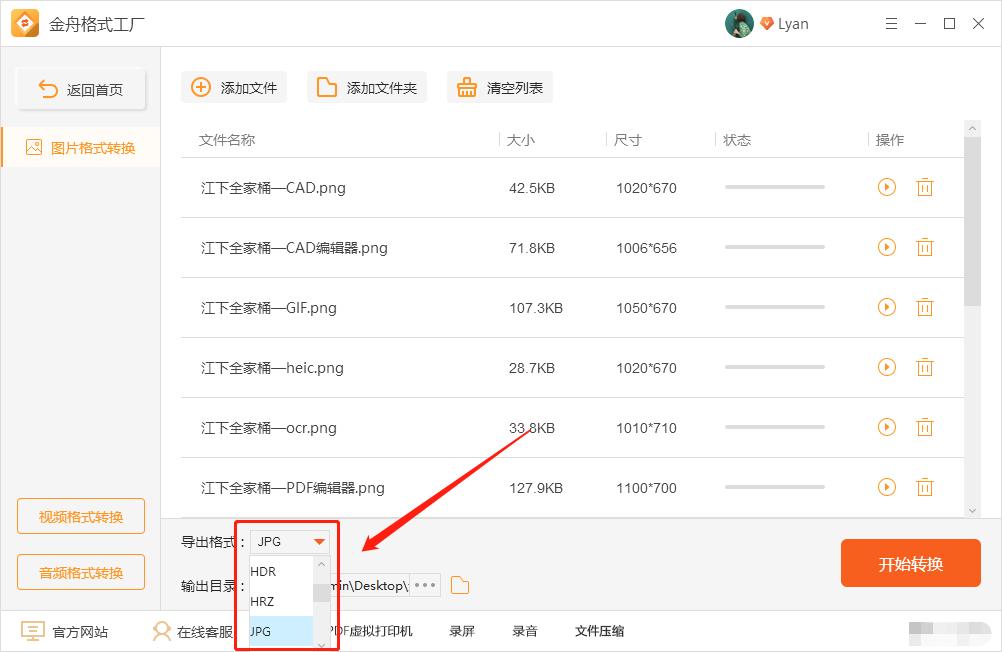Click play icon for 江下全家桶—GIF.png
Image resolution: width=1002 pixels, height=652 pixels.
[886, 307]
